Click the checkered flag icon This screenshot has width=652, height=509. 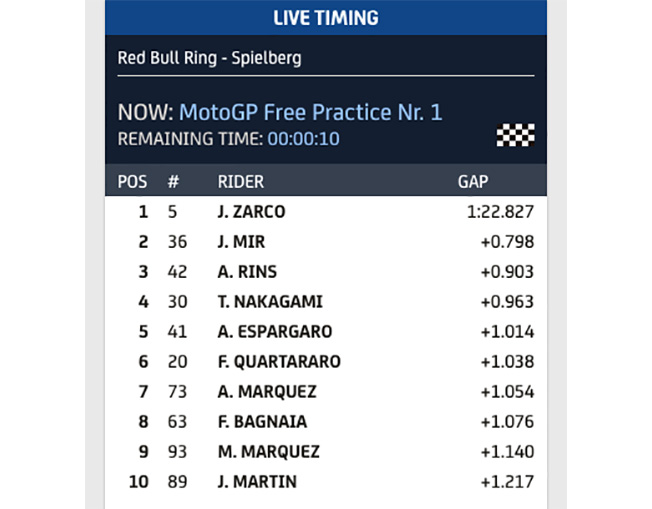[x=516, y=135]
